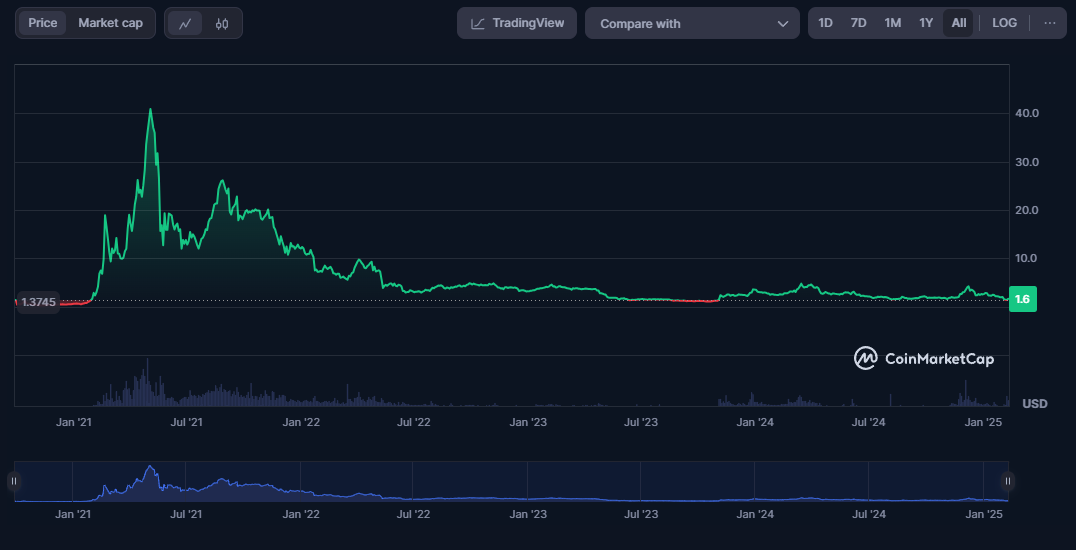This screenshot has height=550, width=1076.
Task: Select the Price view toggle
Action: 42,23
